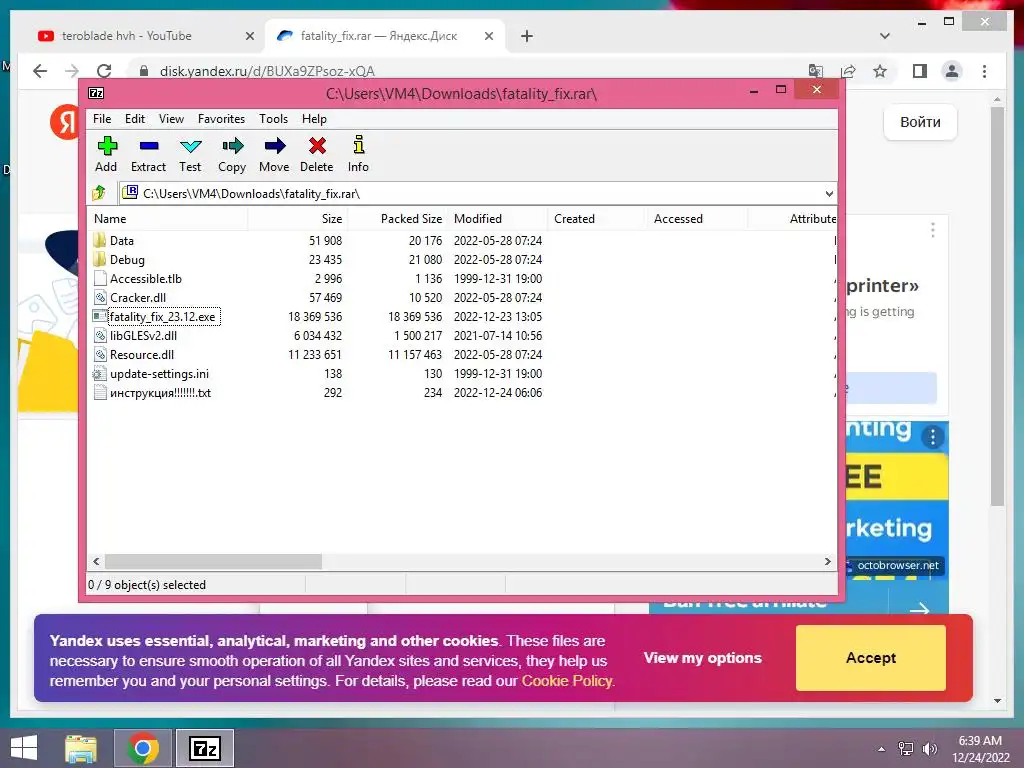Viewport: 1024px width, 768px height.
Task: Sort by Packed Size column header
Action: [x=397, y=219]
